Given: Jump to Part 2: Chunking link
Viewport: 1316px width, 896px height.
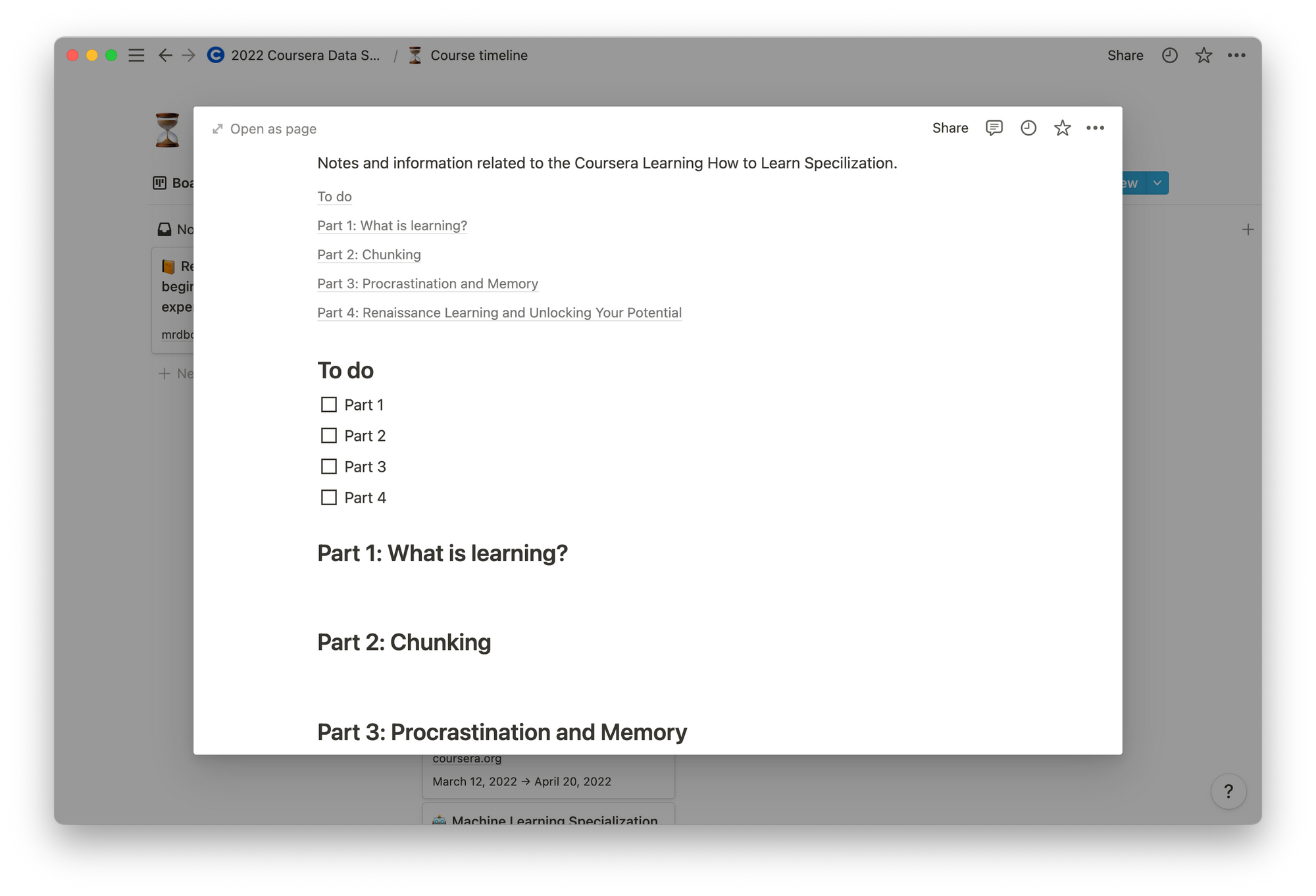Looking at the screenshot, I should pos(368,255).
